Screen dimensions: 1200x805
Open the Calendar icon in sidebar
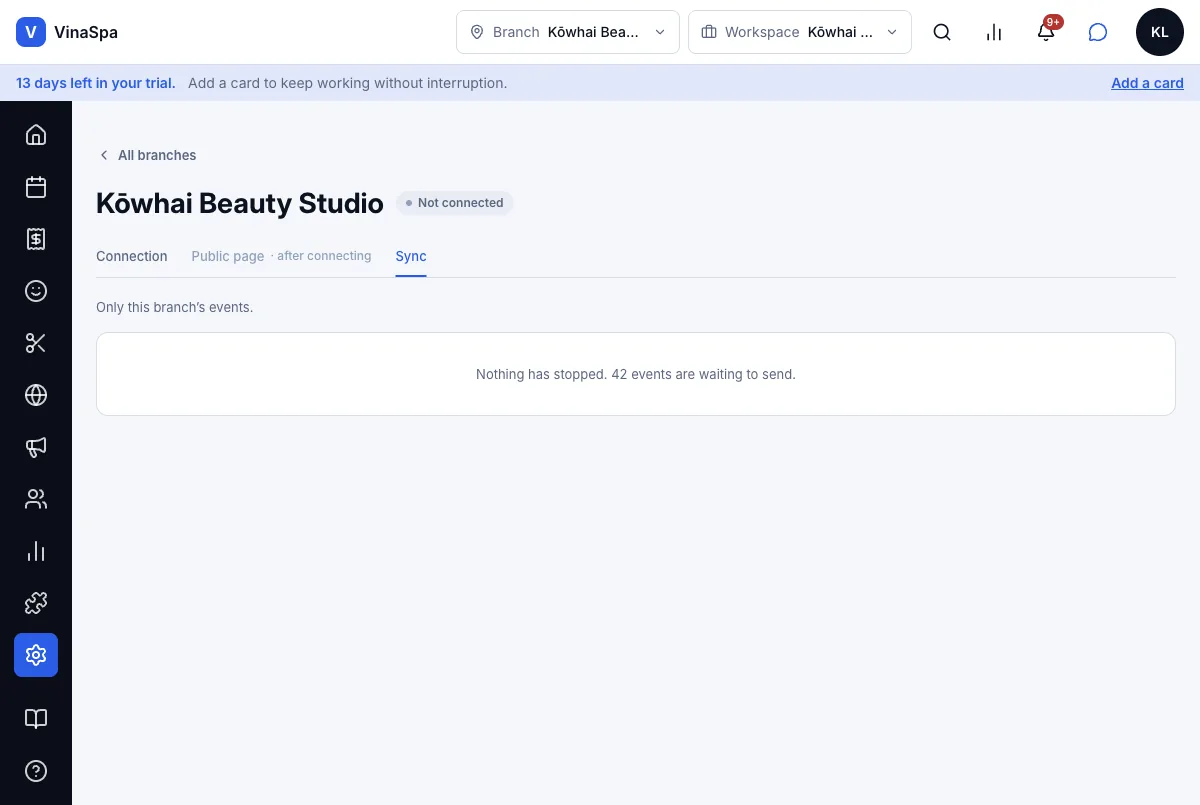pos(36,186)
